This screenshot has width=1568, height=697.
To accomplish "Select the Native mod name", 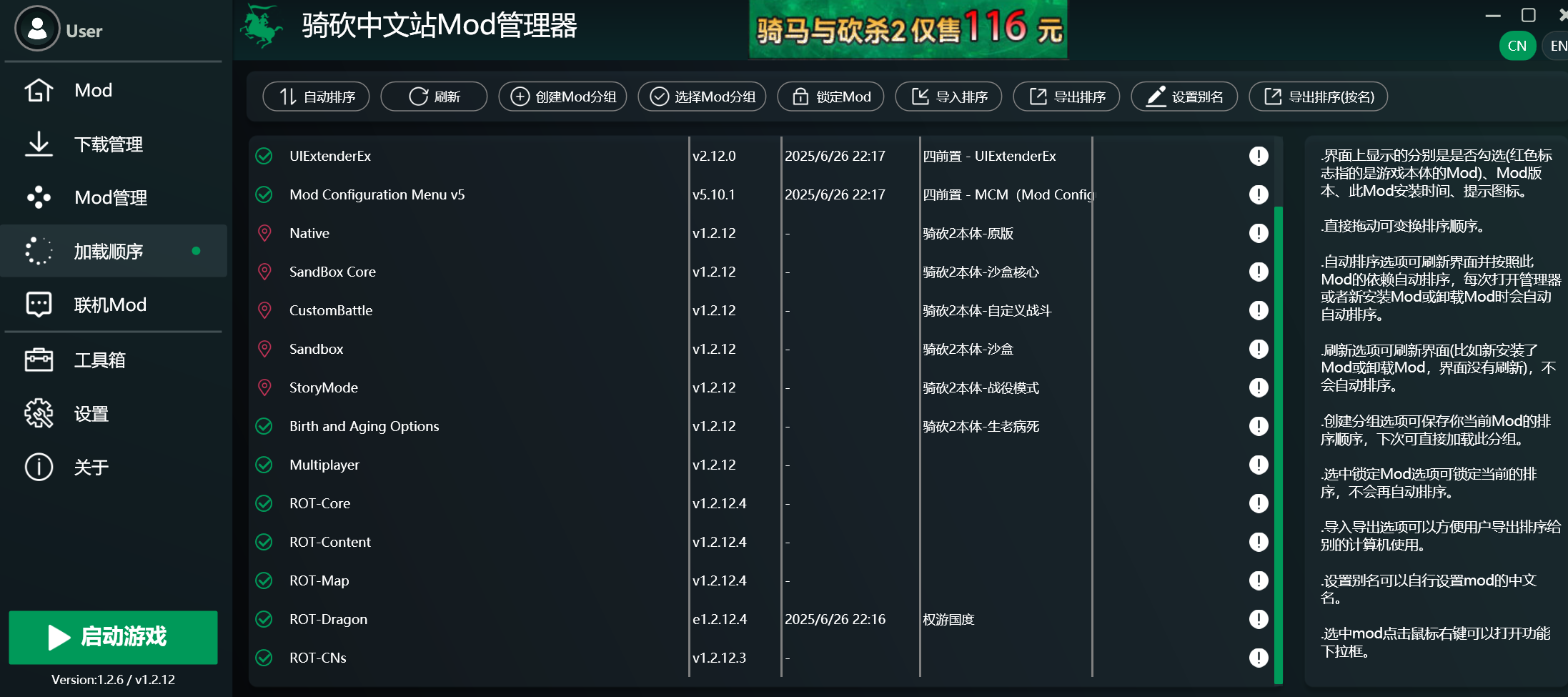I will click(309, 233).
